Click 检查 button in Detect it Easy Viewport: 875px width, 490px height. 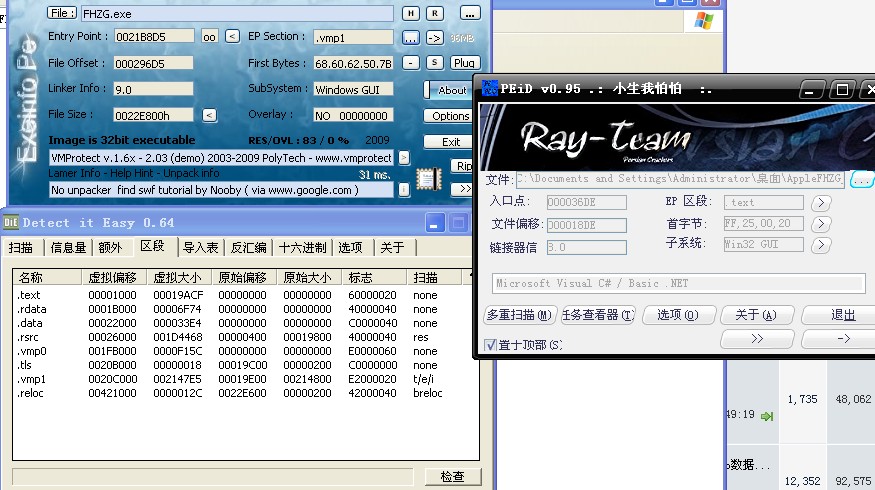pyautogui.click(x=452, y=476)
